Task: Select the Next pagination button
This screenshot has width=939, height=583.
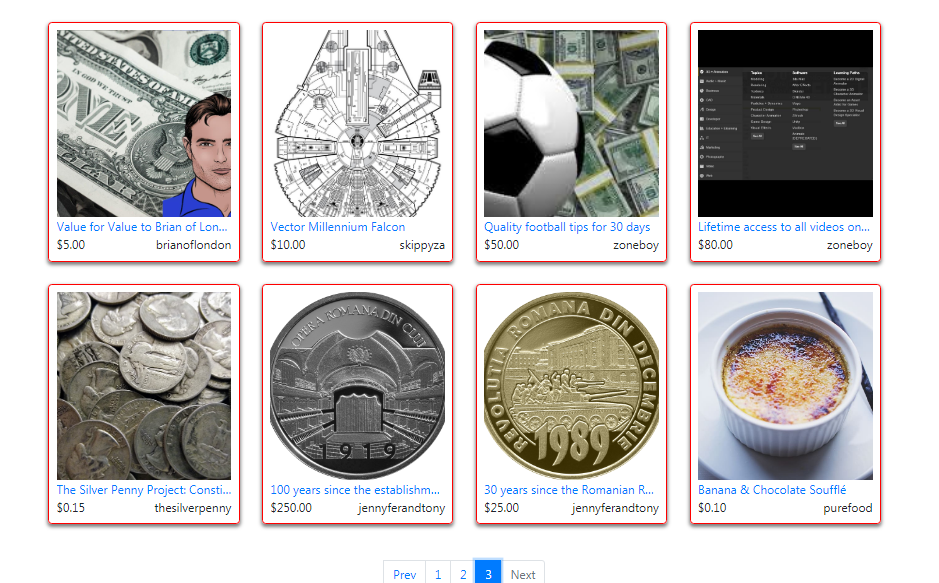Action: tap(523, 574)
